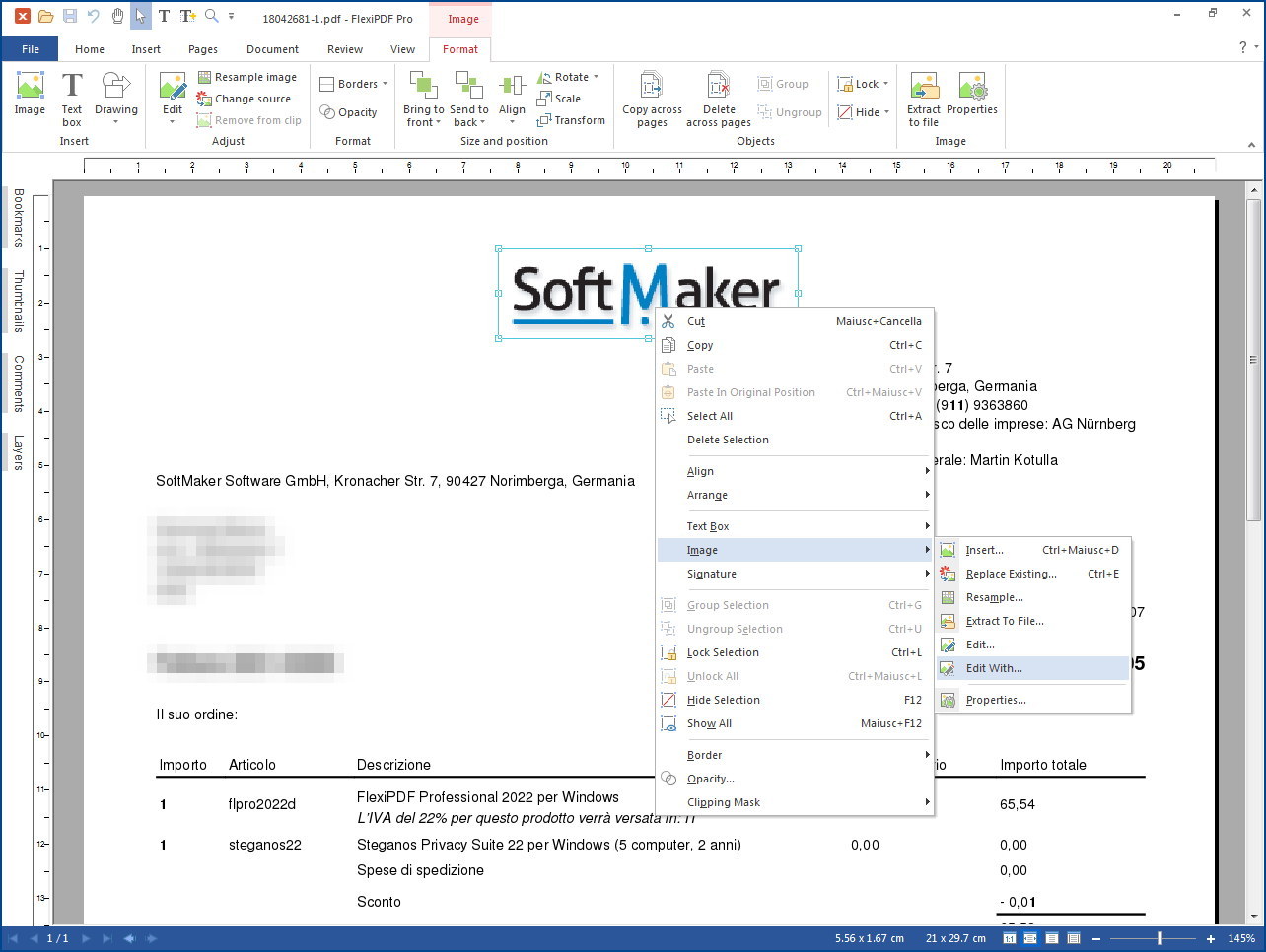Screen dimensions: 1266x952
Task: Switch to the Review ribbon tab
Action: pos(345,49)
